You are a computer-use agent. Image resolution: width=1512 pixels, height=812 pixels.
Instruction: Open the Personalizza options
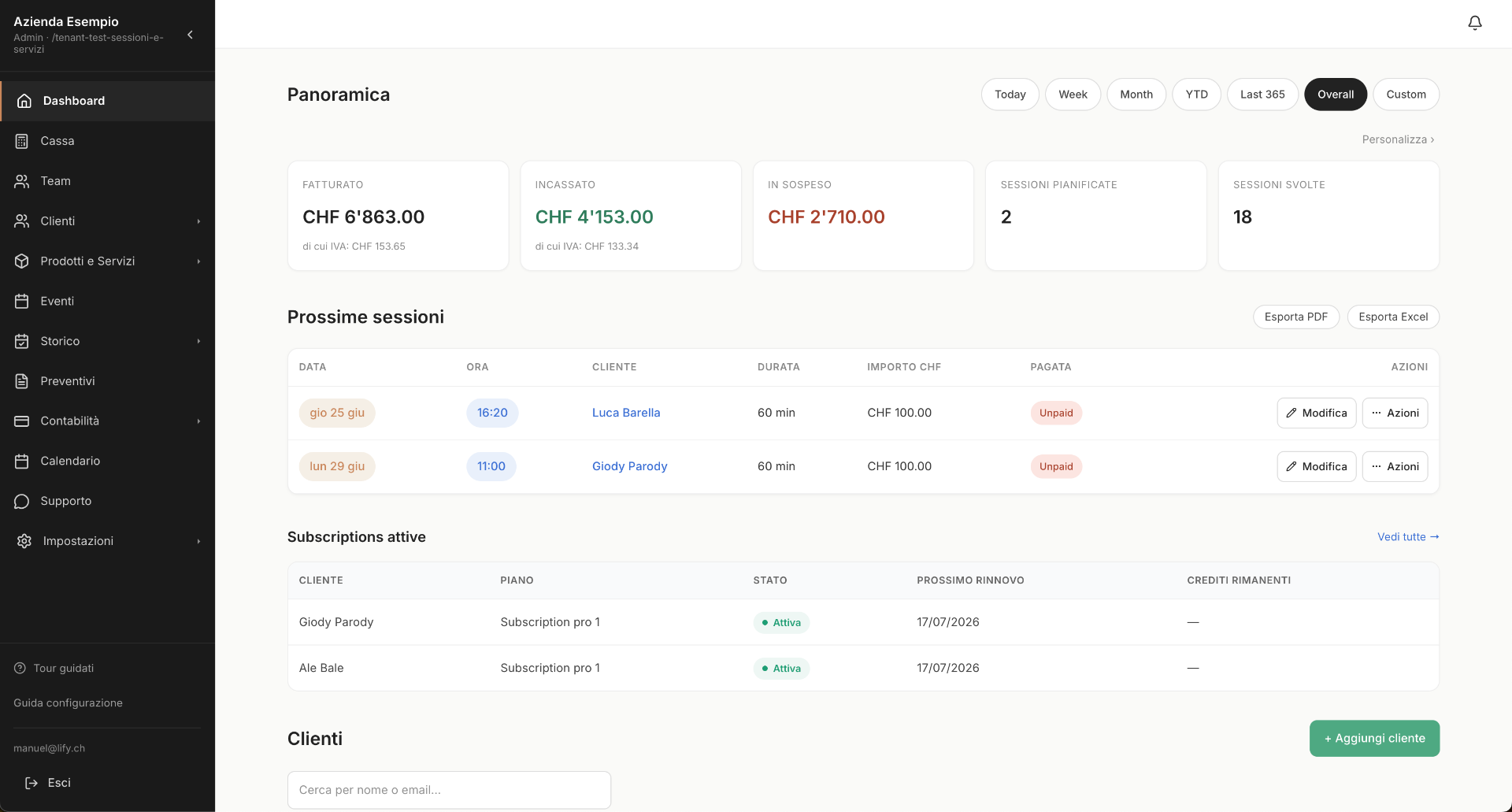point(1398,139)
